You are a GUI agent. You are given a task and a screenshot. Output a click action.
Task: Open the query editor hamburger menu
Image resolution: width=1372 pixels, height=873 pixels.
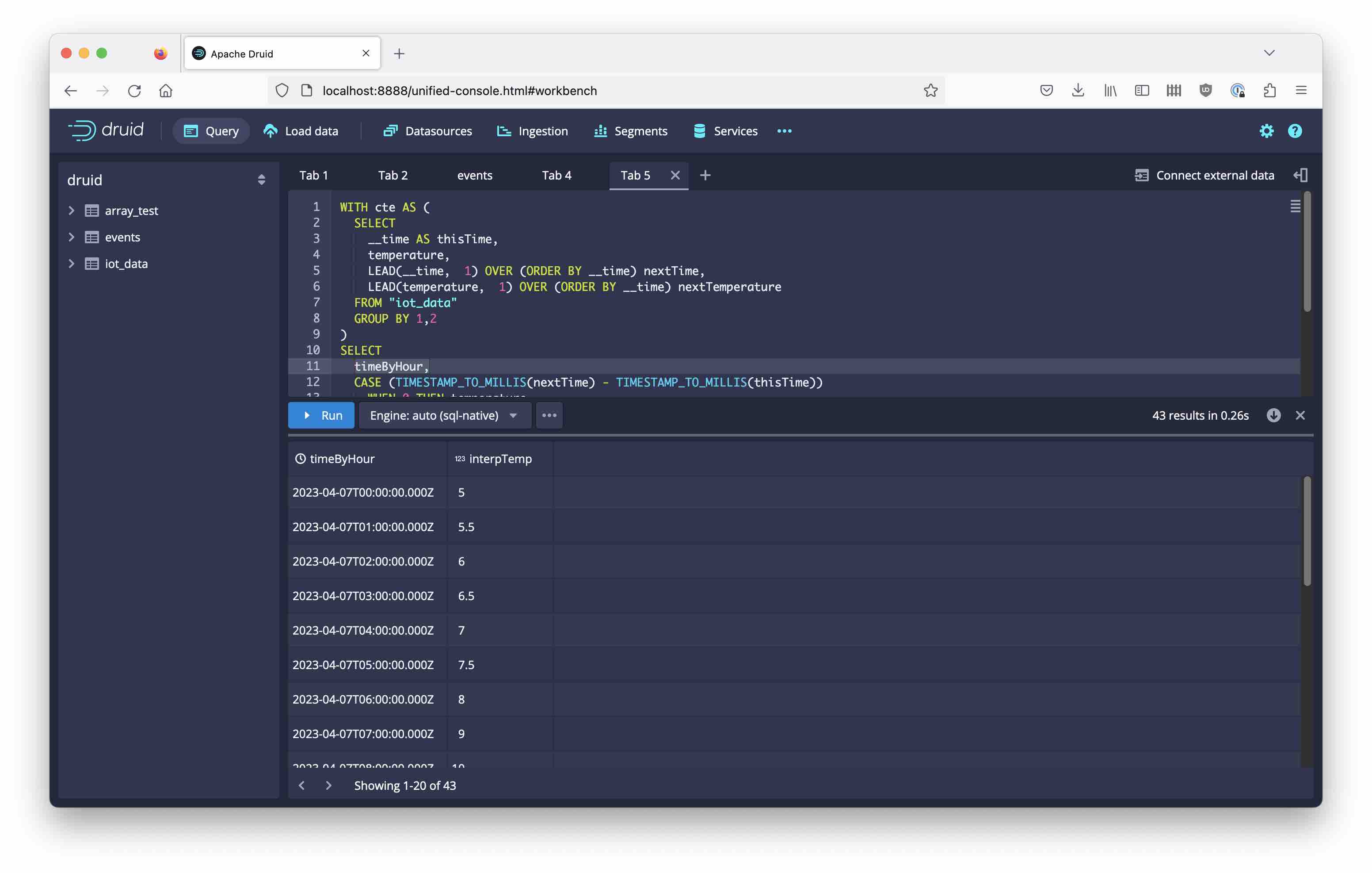[1296, 205]
